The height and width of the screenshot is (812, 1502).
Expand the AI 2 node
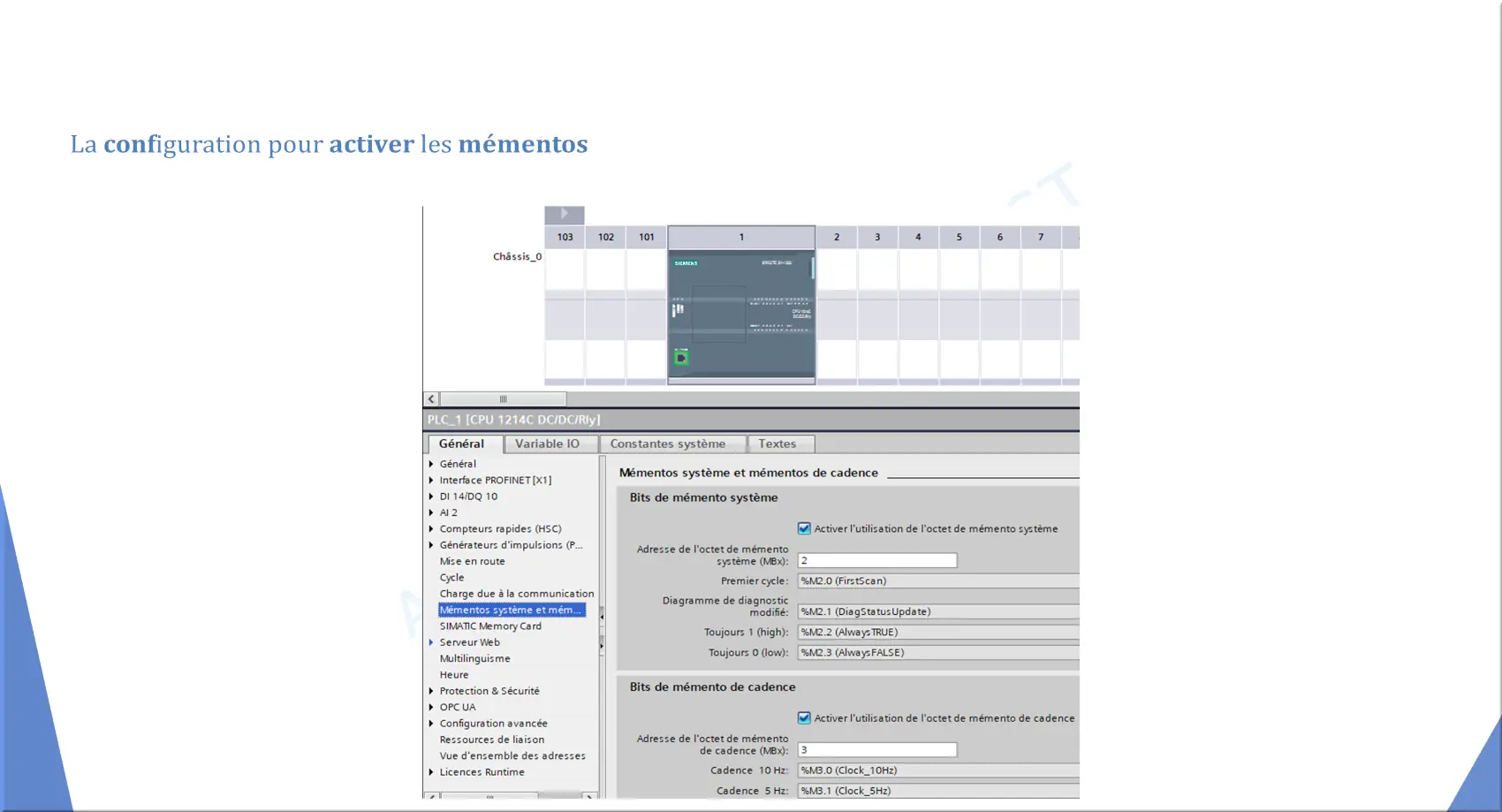(x=431, y=512)
